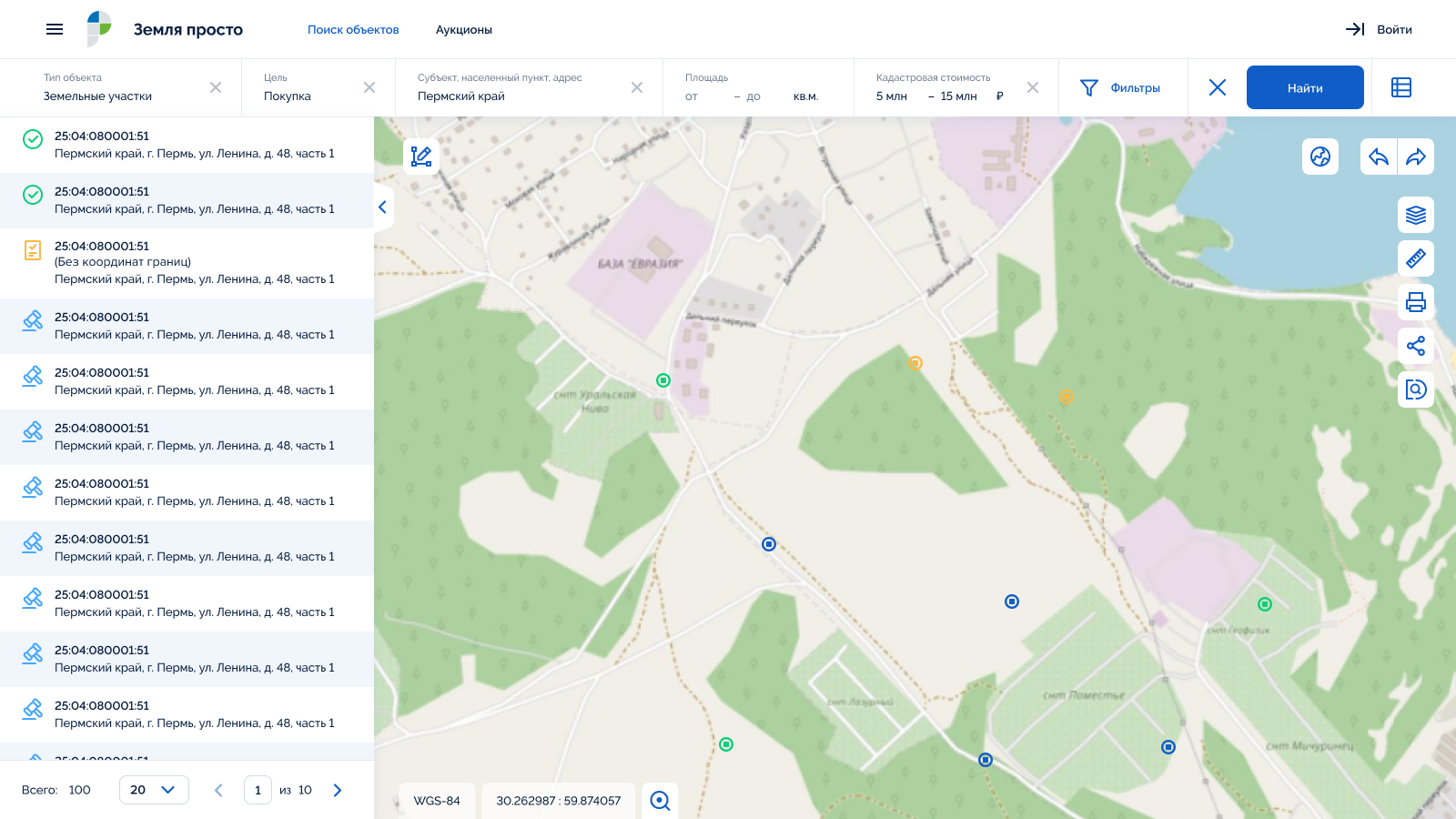
Task: Click the Найти search button
Action: (x=1305, y=87)
